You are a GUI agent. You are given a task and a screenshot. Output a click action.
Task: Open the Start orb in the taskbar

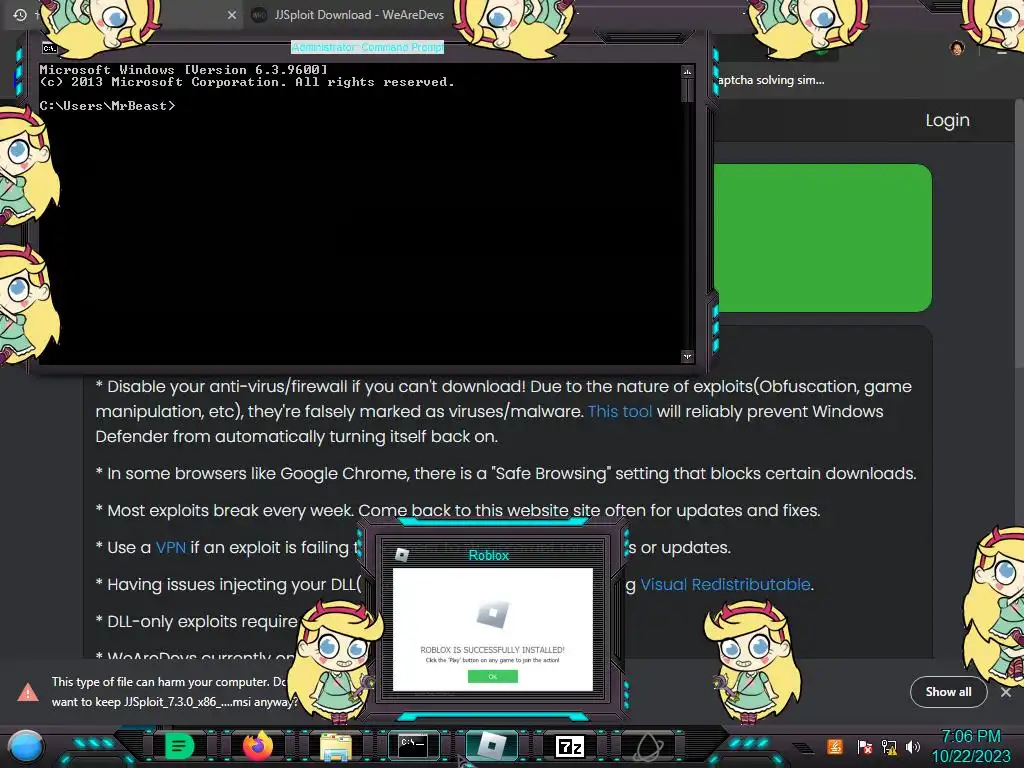26,747
